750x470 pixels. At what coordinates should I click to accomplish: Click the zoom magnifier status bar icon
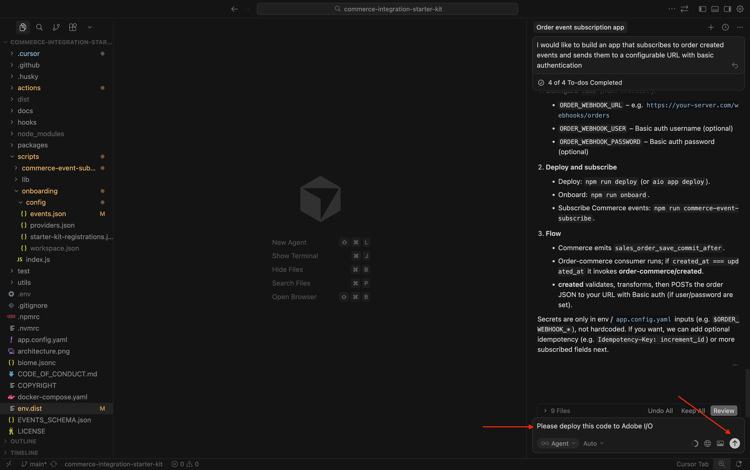(x=721, y=464)
